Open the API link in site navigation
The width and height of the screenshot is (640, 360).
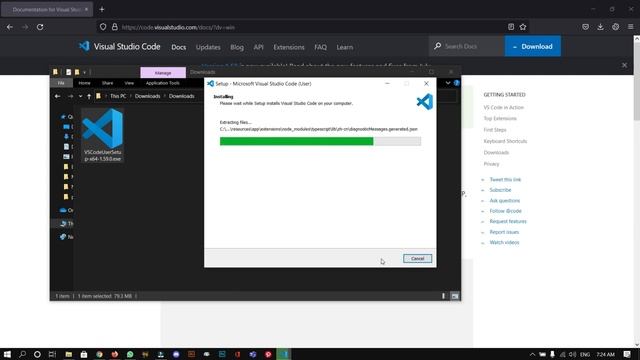(258, 47)
